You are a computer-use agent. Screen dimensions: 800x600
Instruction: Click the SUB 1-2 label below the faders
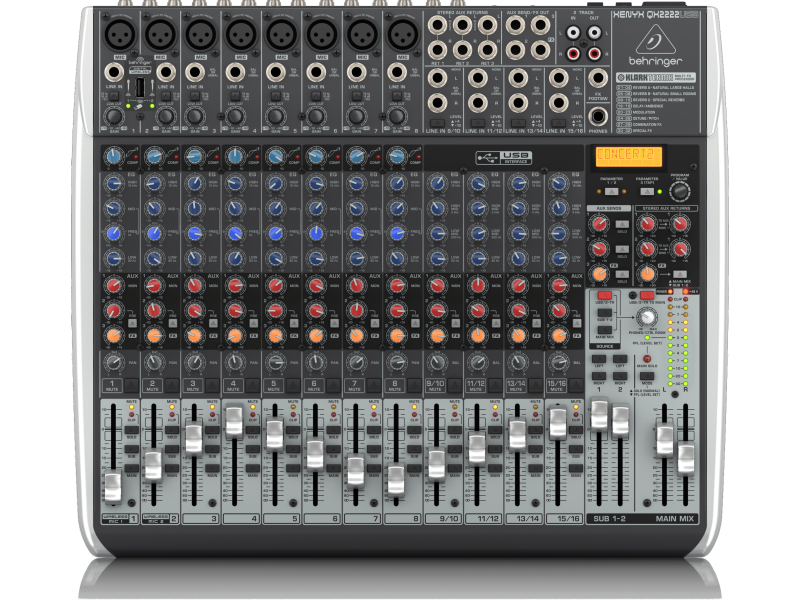tap(610, 519)
